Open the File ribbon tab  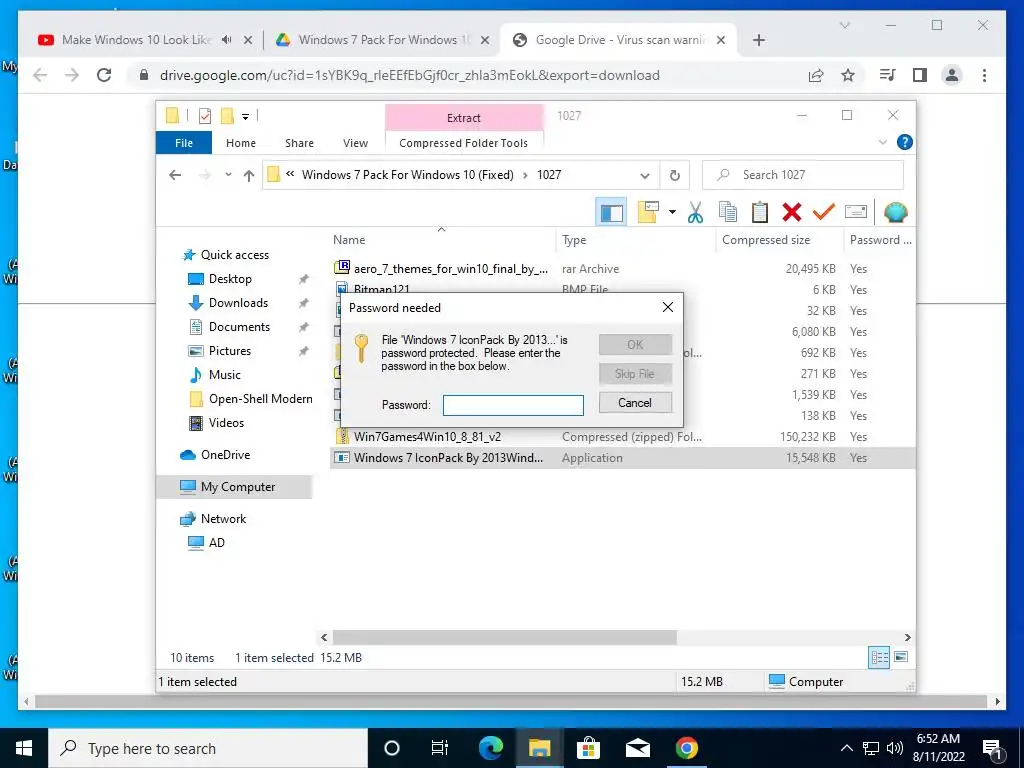(x=184, y=143)
